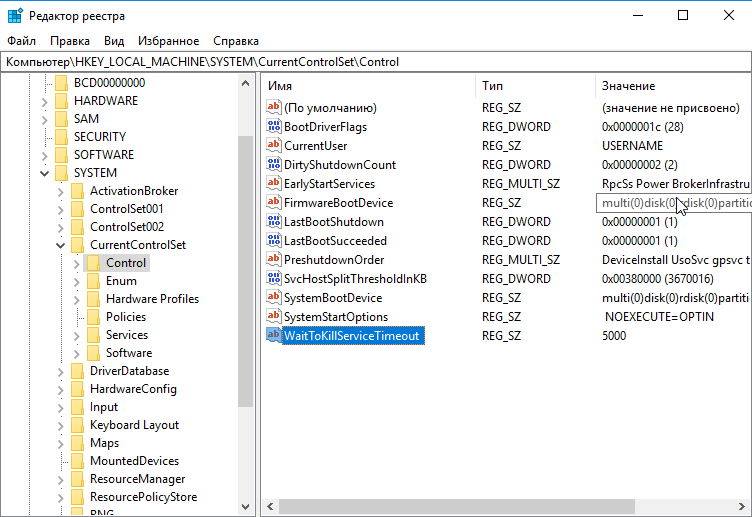The height and width of the screenshot is (517, 752).
Task: Click the icon next to SvcHostSplitThresholdInKB
Action: coord(273,278)
